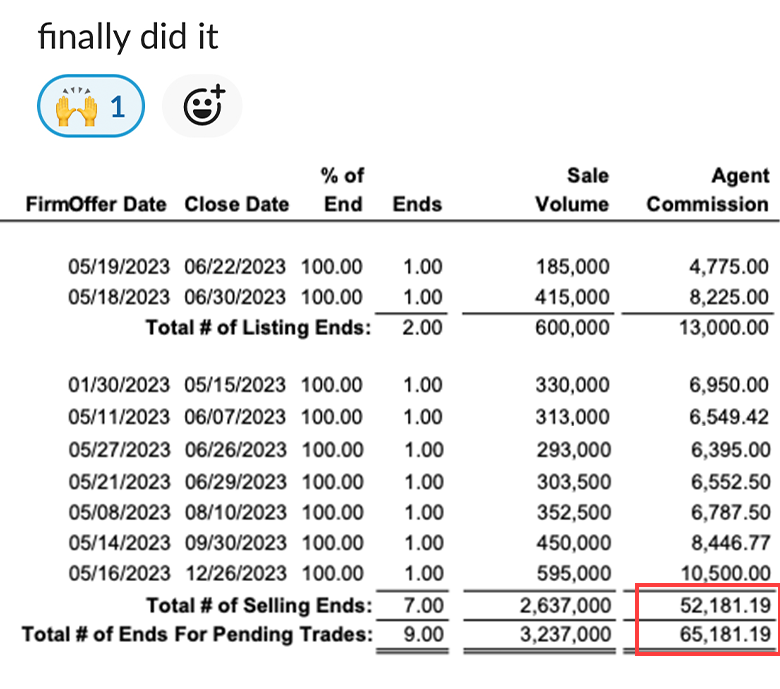This screenshot has height=689, width=780.
Task: Click the 3,237,000 total sale volume
Action: click(x=566, y=634)
